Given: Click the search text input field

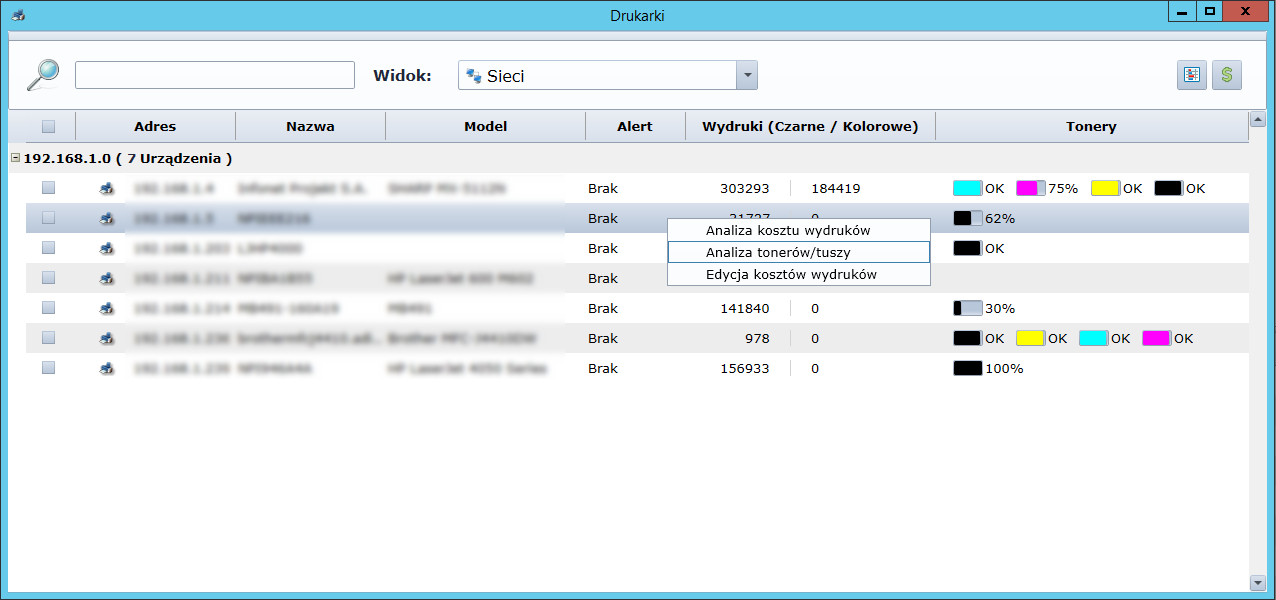Looking at the screenshot, I should 214,75.
